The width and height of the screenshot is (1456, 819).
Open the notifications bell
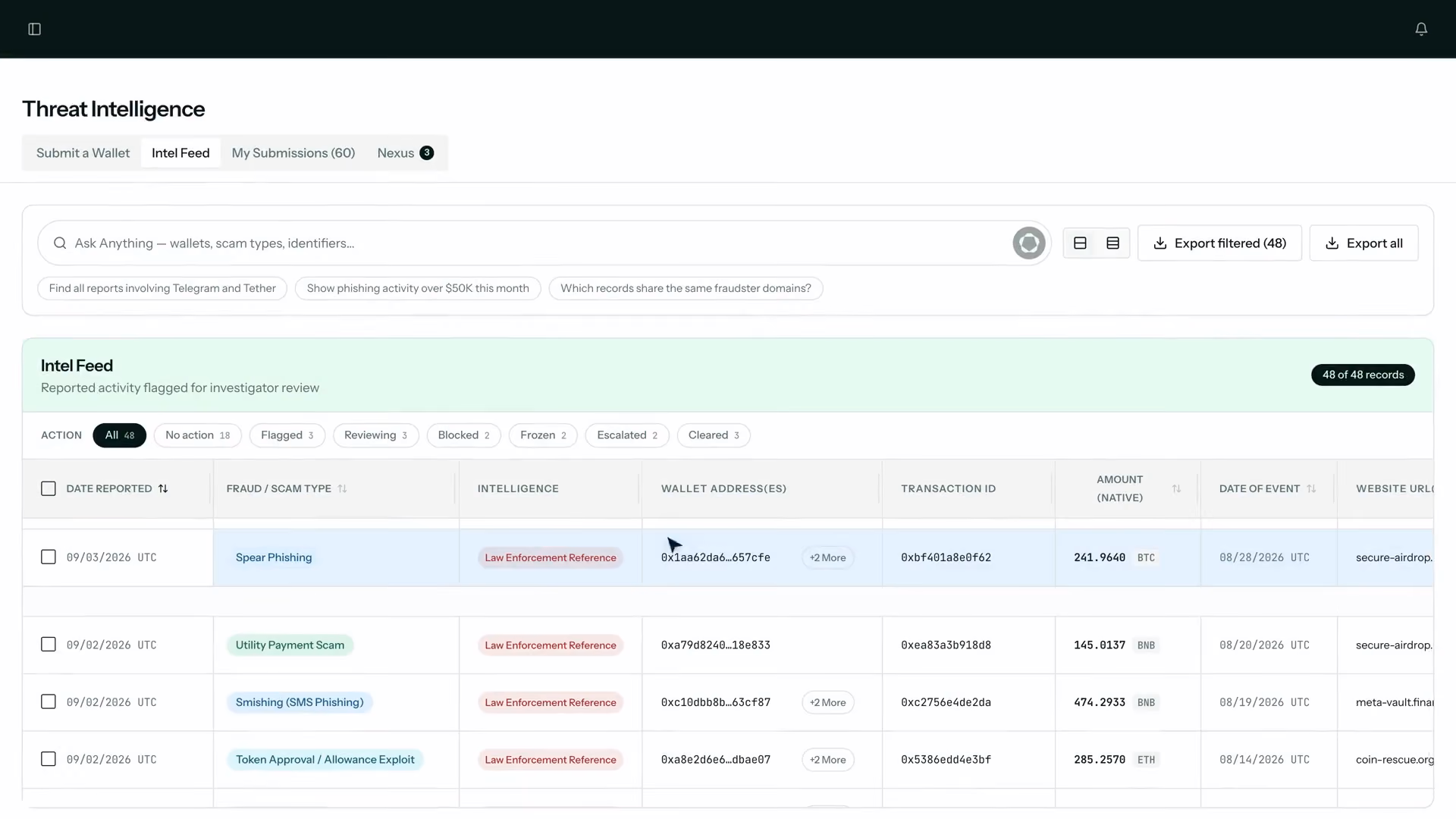pos(1421,29)
